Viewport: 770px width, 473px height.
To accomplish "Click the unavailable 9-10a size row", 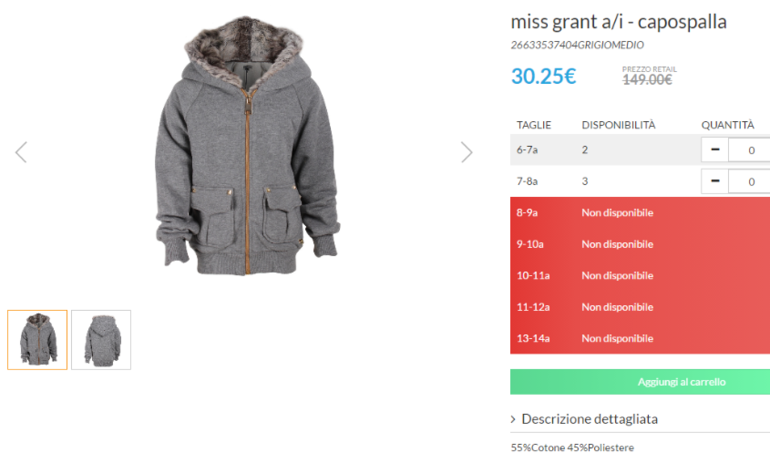I will [x=640, y=244].
